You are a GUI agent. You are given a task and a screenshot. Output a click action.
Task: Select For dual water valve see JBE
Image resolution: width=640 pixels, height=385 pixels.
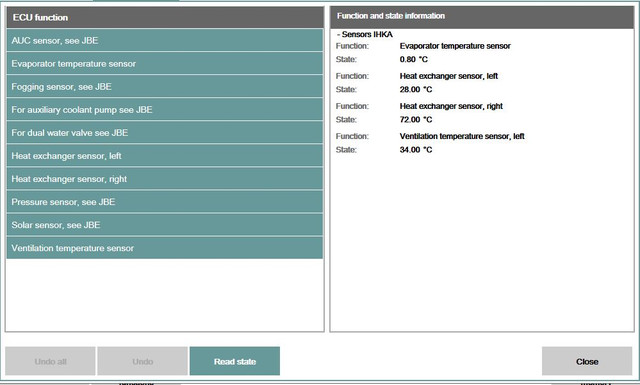pos(164,133)
